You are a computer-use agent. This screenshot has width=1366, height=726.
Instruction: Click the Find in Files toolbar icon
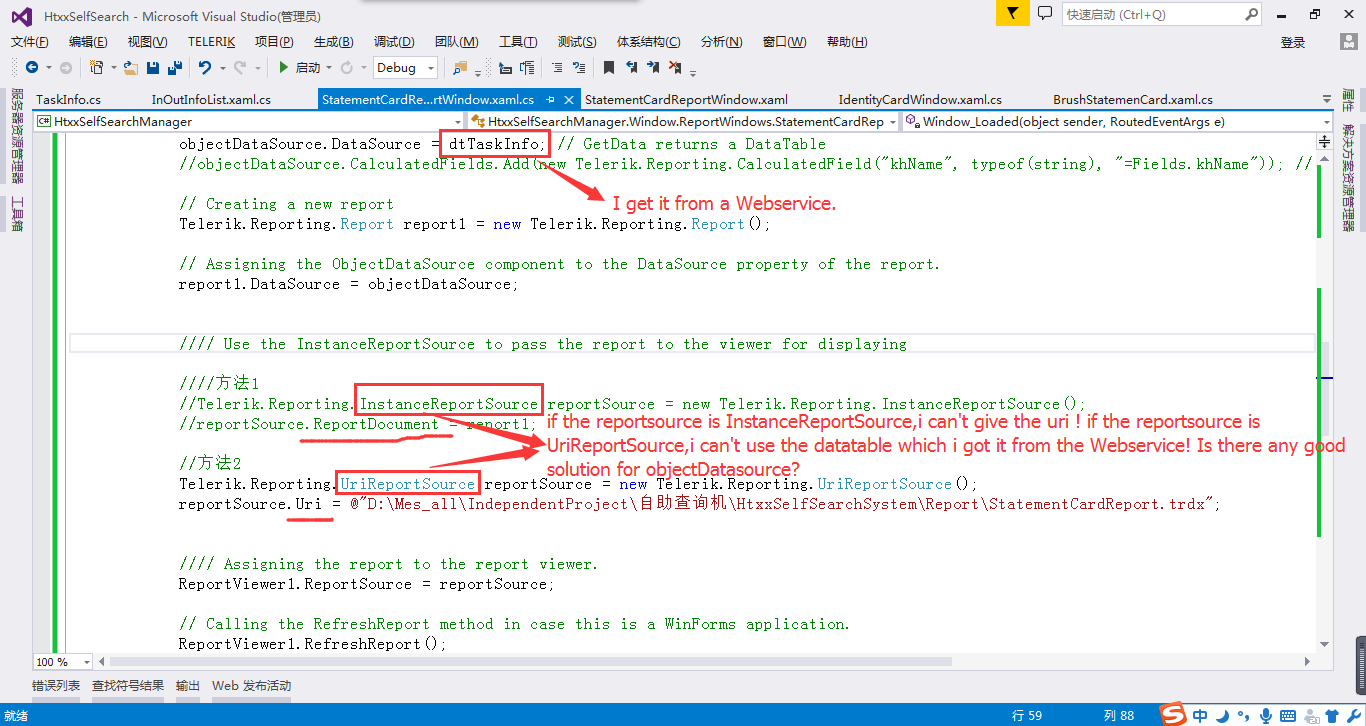460,68
